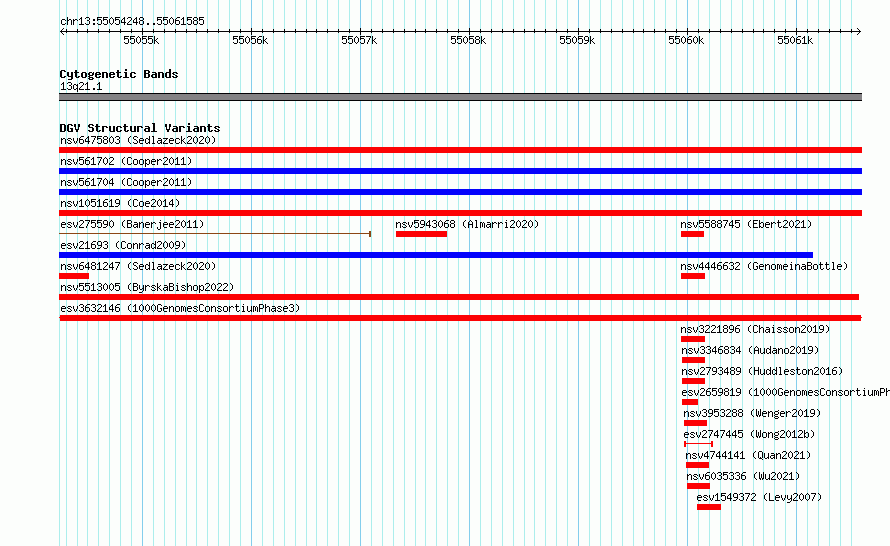Select the nsv1051619 (Coe2014) label
Viewport: 890px width, 546px height.
120,203
